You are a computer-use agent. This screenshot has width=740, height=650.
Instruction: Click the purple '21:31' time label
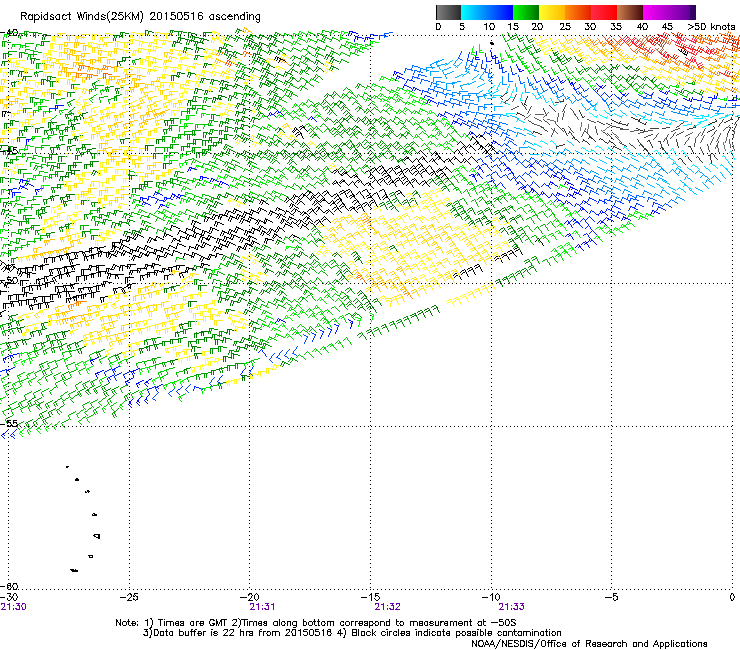tap(262, 607)
